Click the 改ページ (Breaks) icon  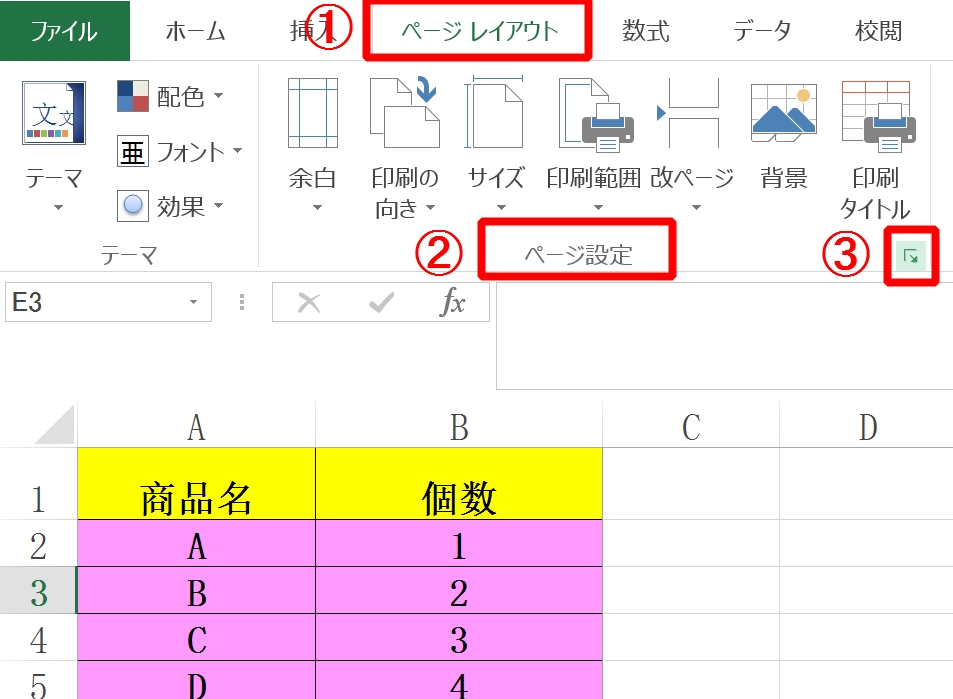tap(690, 112)
